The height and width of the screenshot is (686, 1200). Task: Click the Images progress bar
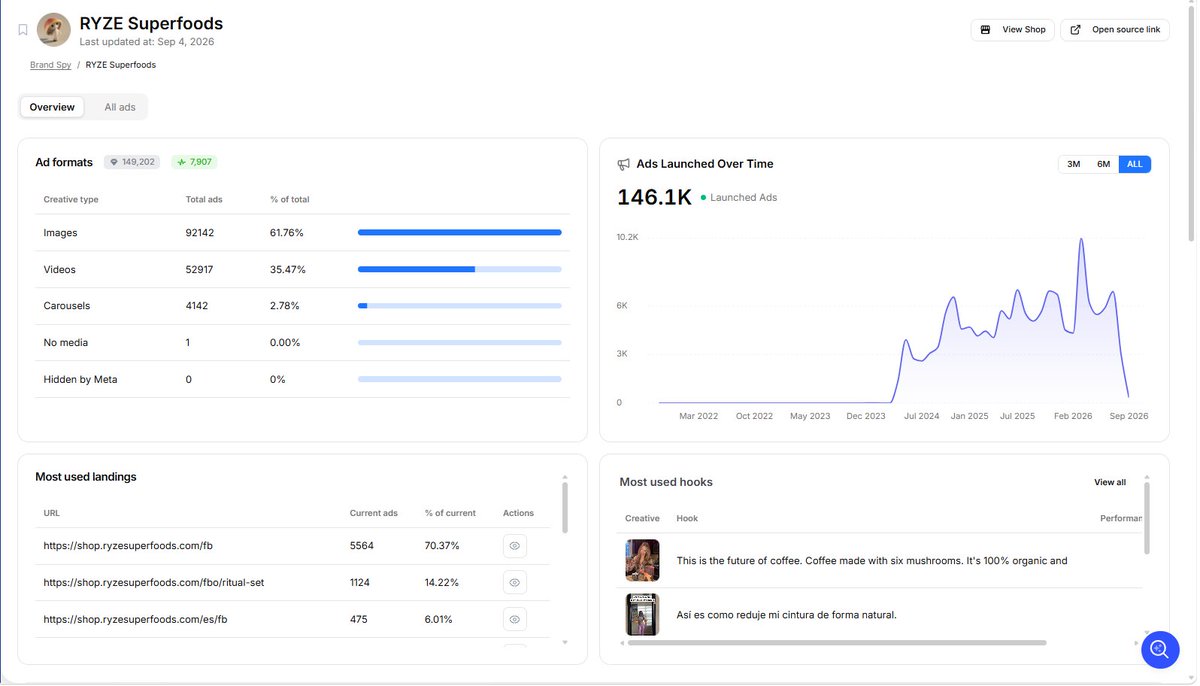pos(460,233)
